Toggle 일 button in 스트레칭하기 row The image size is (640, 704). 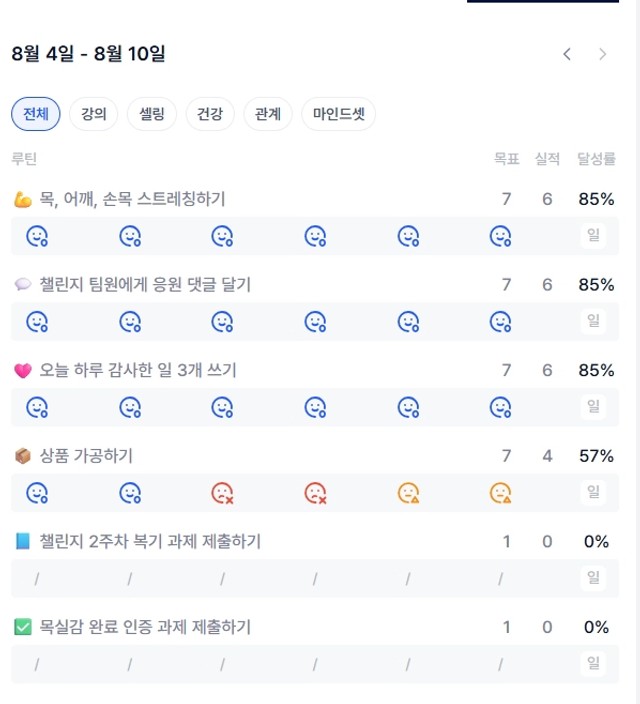tap(593, 235)
